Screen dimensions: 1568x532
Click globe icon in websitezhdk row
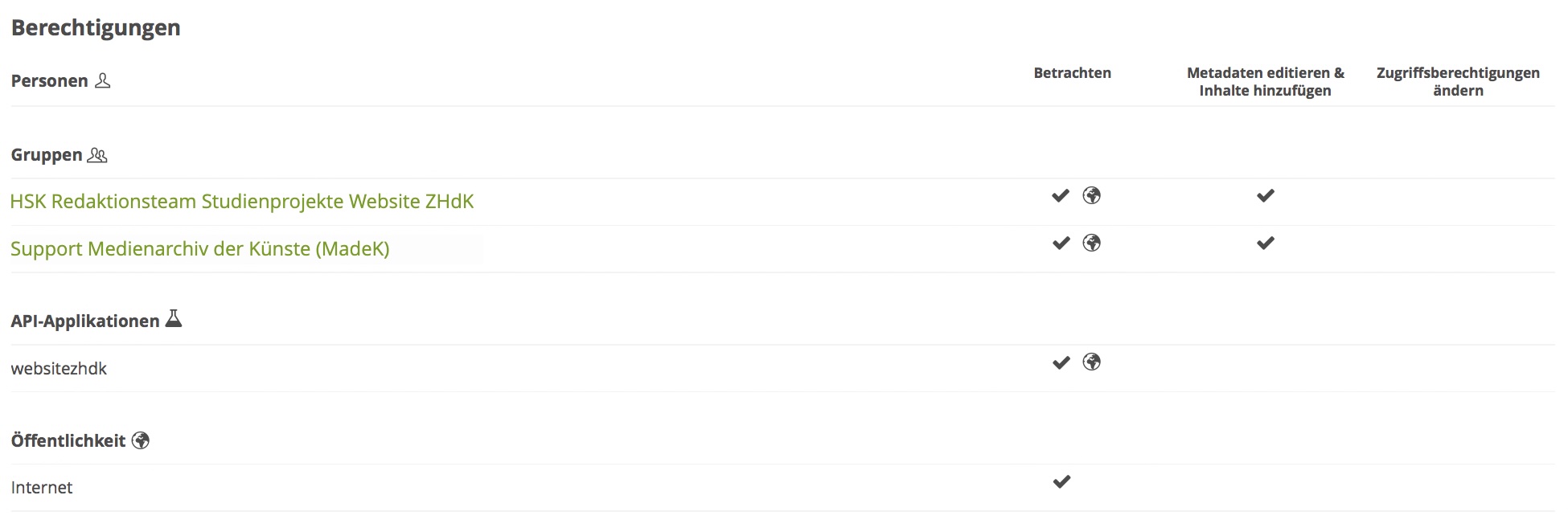coord(1091,362)
